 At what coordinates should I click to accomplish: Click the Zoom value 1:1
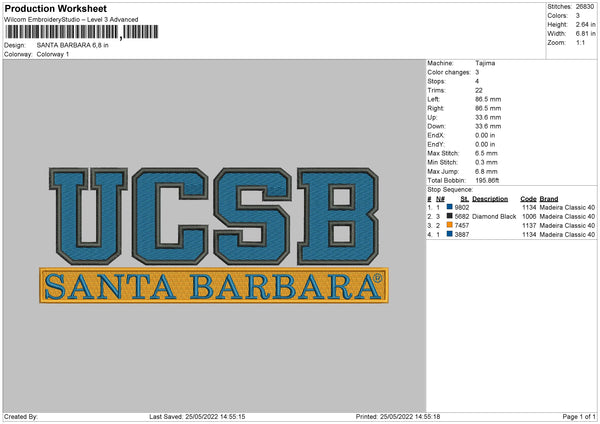(x=580, y=42)
